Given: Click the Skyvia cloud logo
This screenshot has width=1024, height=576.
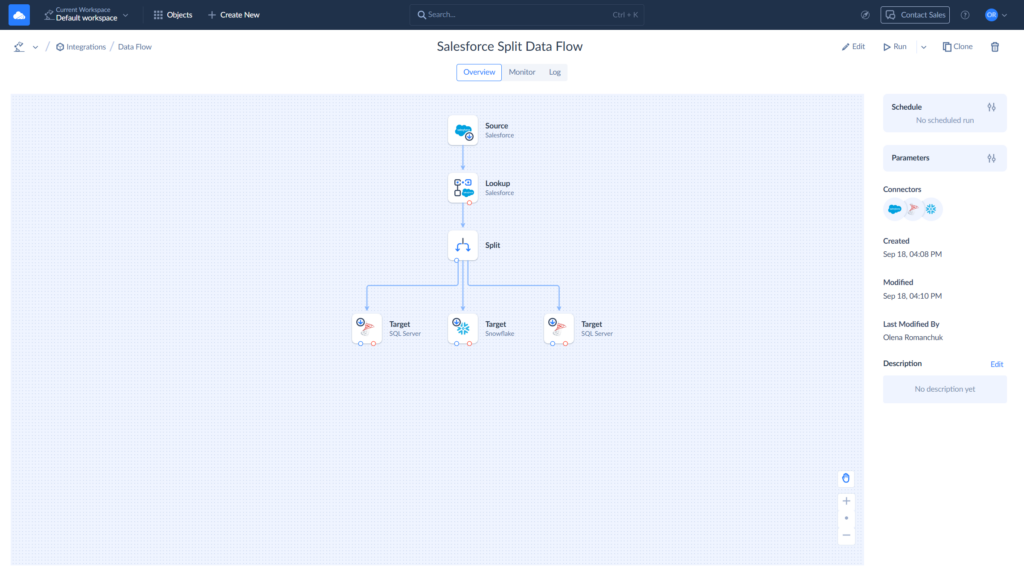Looking at the screenshot, I should 19,14.
